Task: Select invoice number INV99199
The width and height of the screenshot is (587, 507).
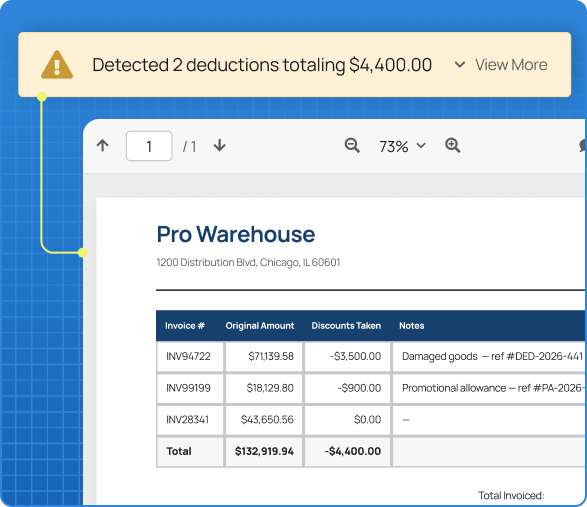Action: click(188, 388)
